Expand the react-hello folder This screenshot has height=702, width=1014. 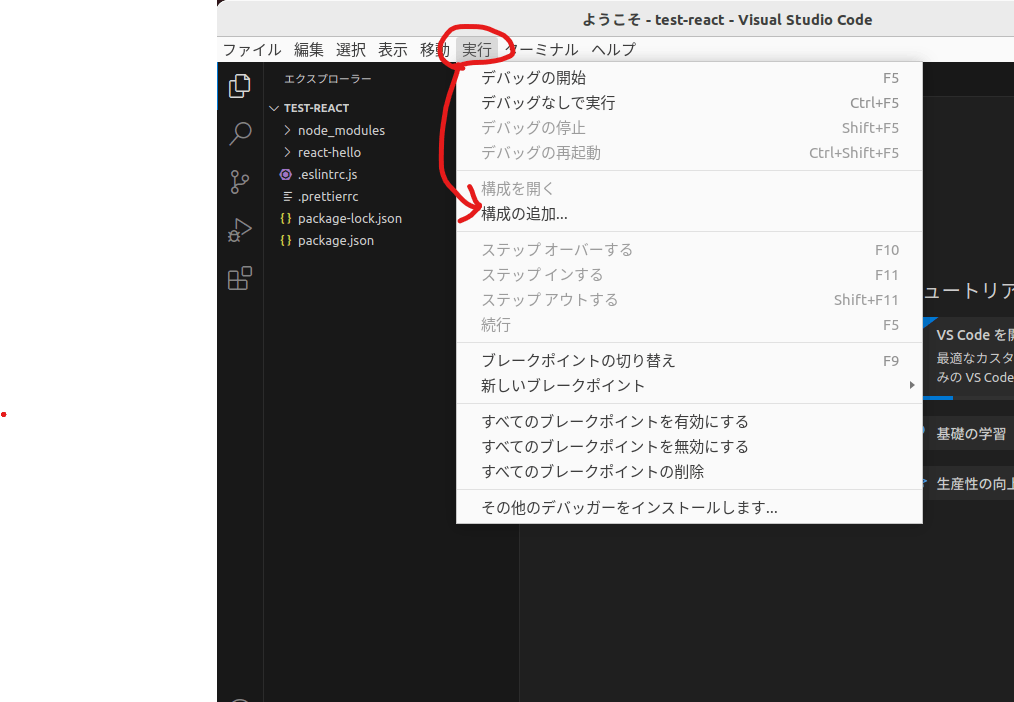287,153
